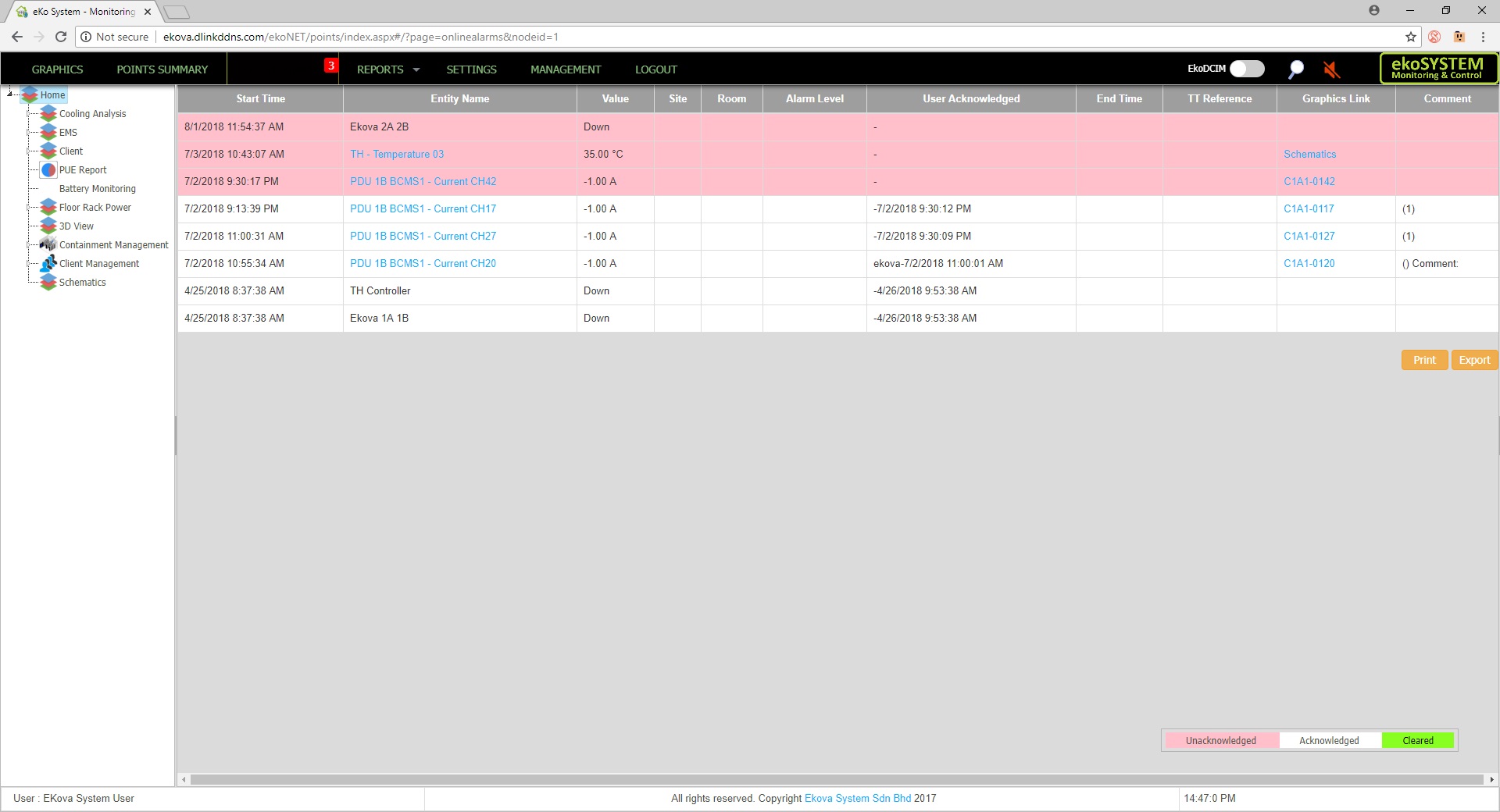1500x812 pixels.
Task: Open PDU 1B BCMS1 - Current CH42 link
Action: pos(423,181)
